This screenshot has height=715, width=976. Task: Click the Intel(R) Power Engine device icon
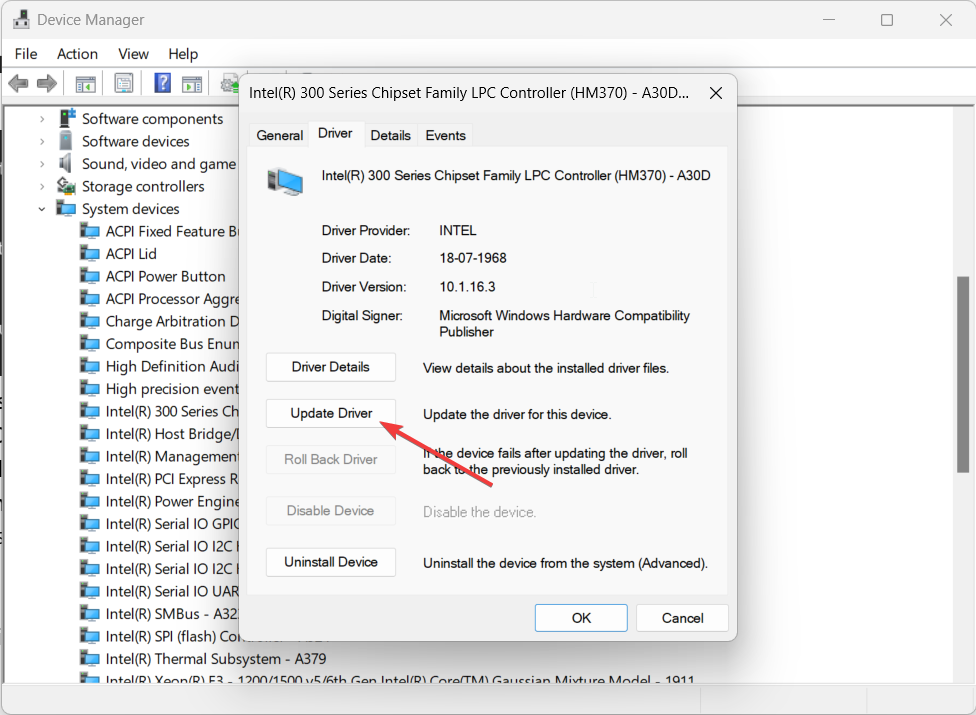tap(90, 501)
